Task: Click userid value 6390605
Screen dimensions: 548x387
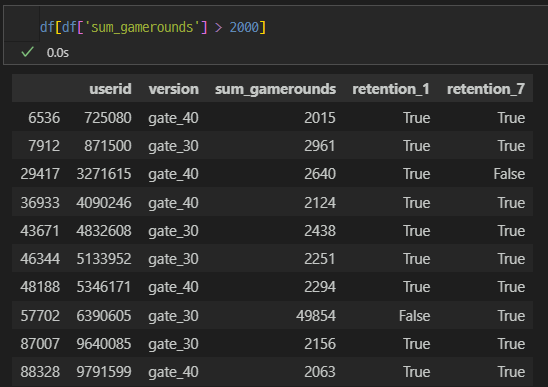Action: pyautogui.click(x=104, y=316)
